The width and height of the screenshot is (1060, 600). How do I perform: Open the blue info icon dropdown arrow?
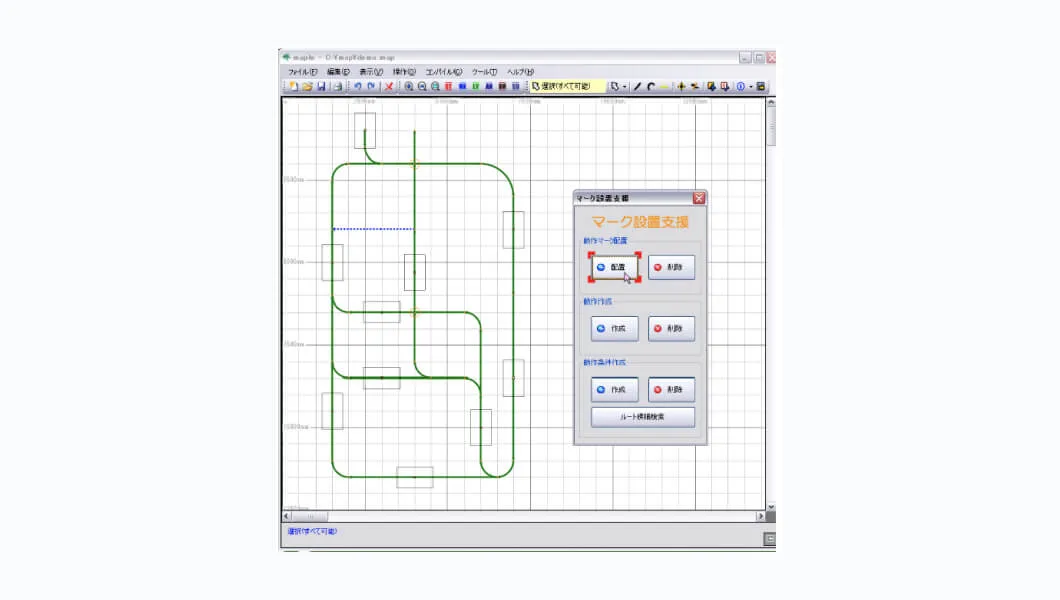coord(751,87)
